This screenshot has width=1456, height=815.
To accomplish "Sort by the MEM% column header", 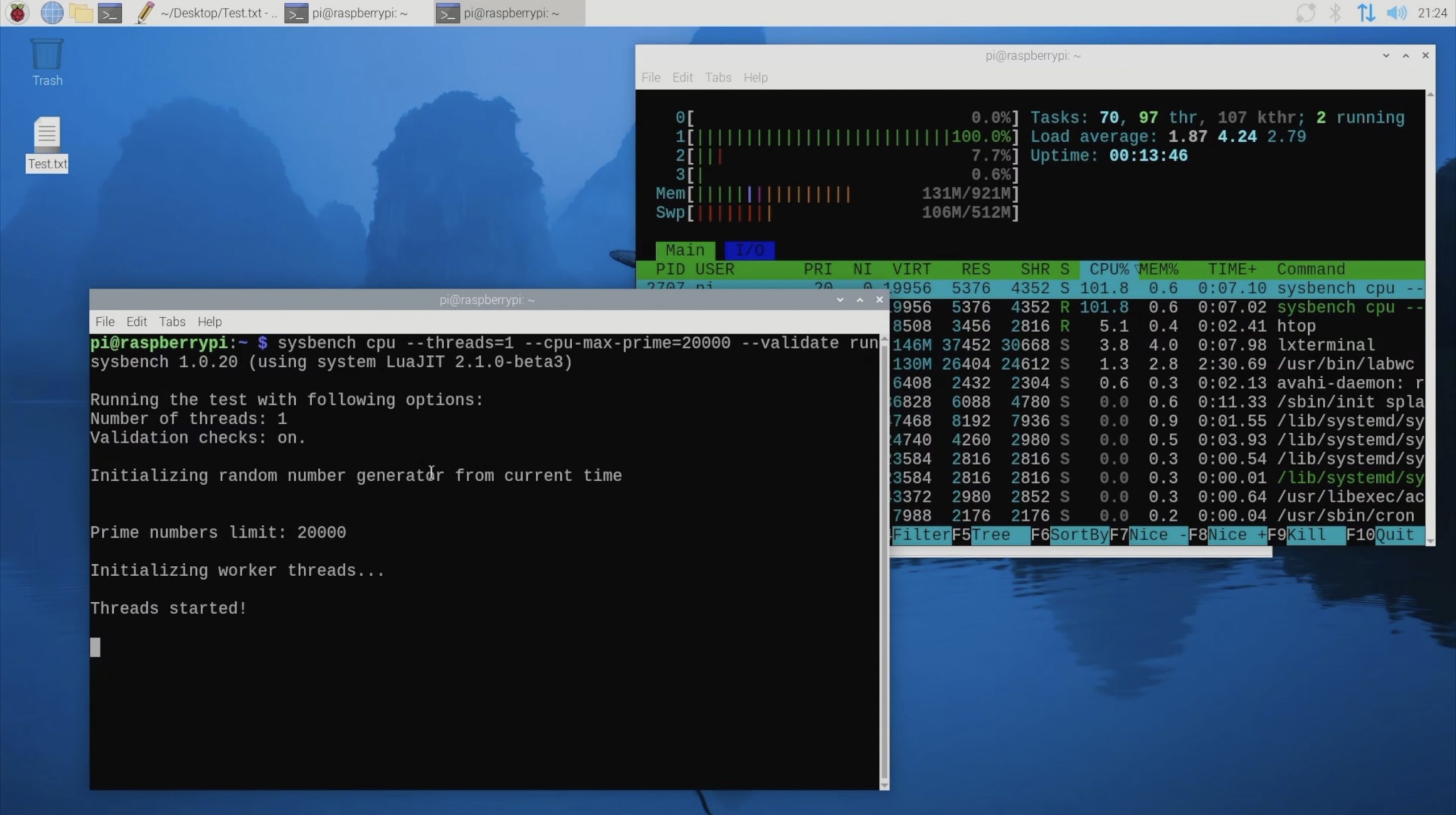I will (1159, 269).
